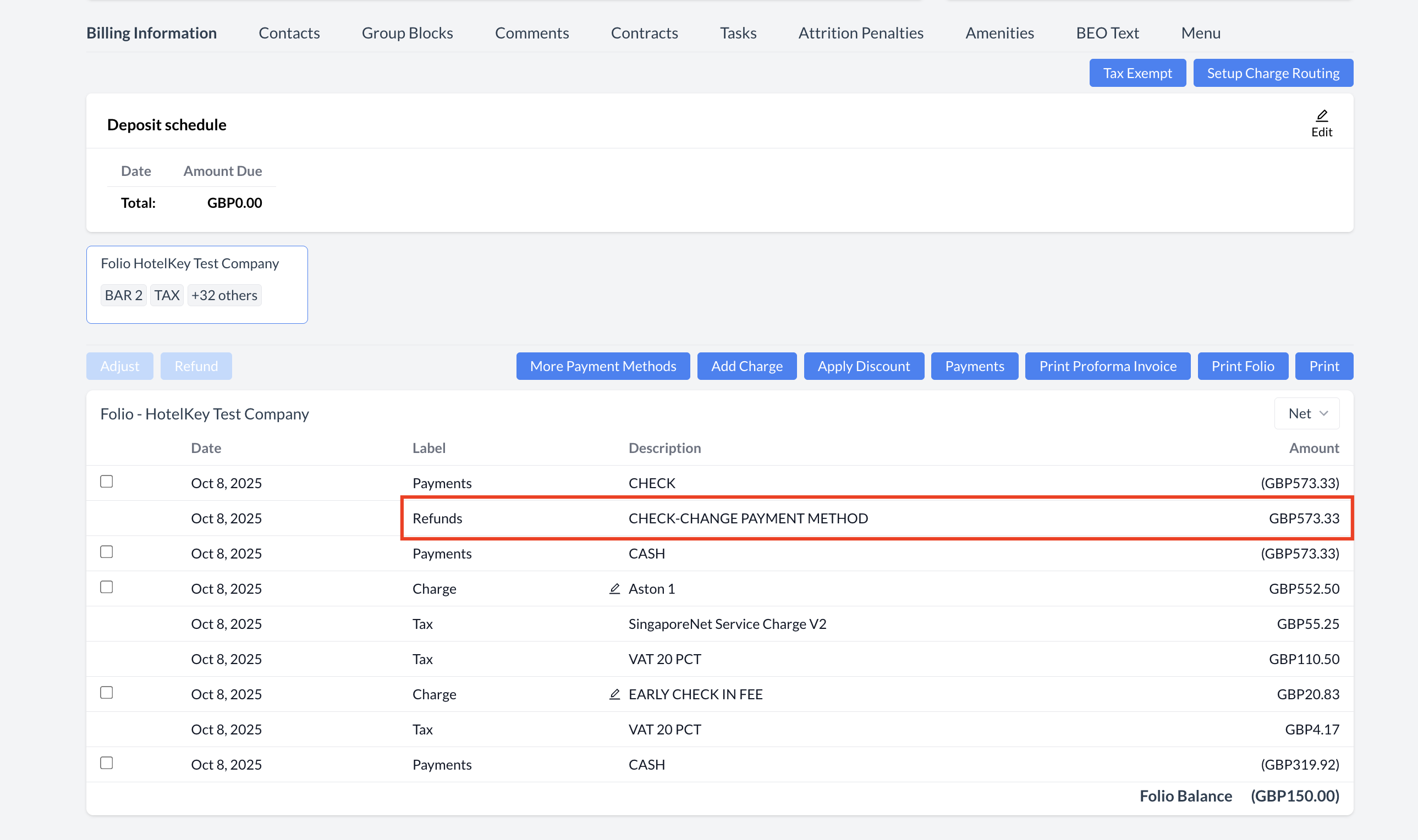
Task: Open Setup Charge Routing
Action: coord(1272,73)
